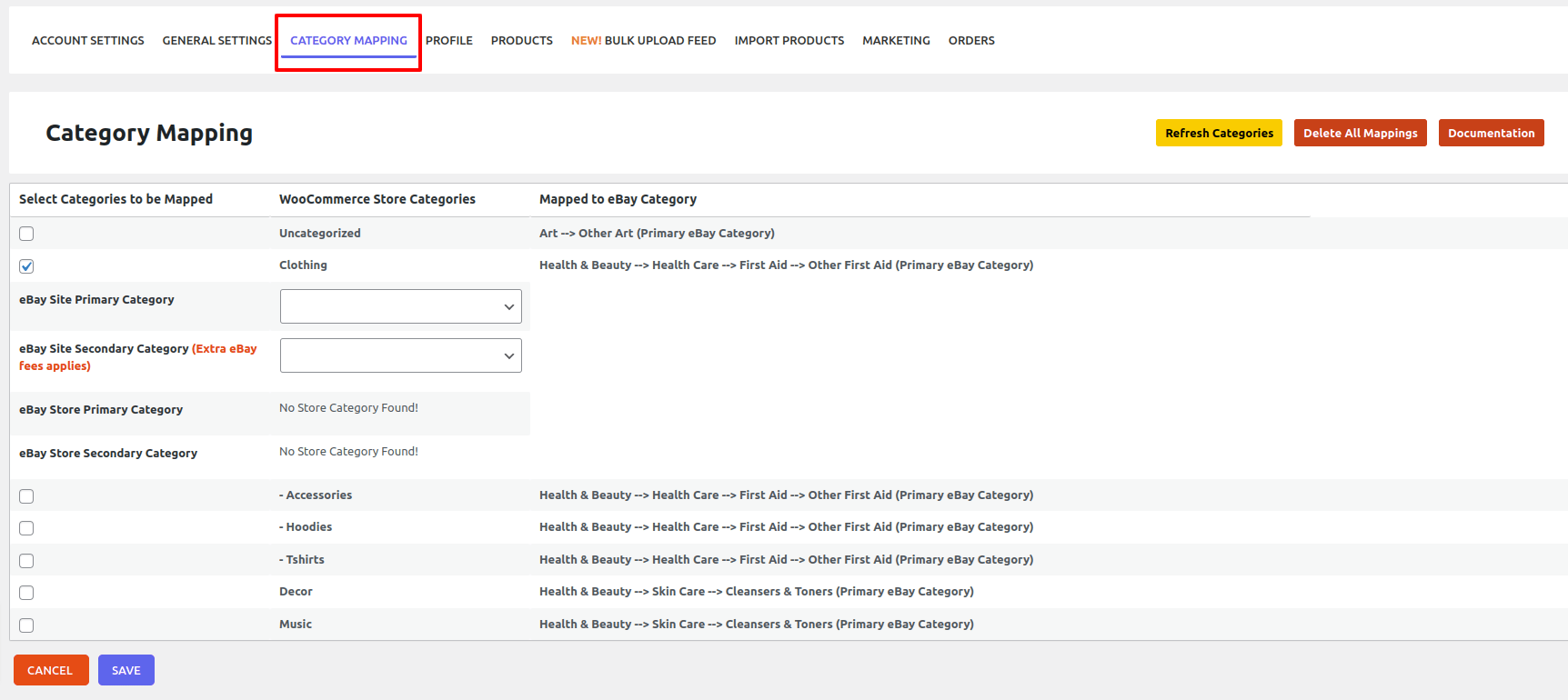Switch to General Settings tab
The image size is (1568, 700).
216,41
